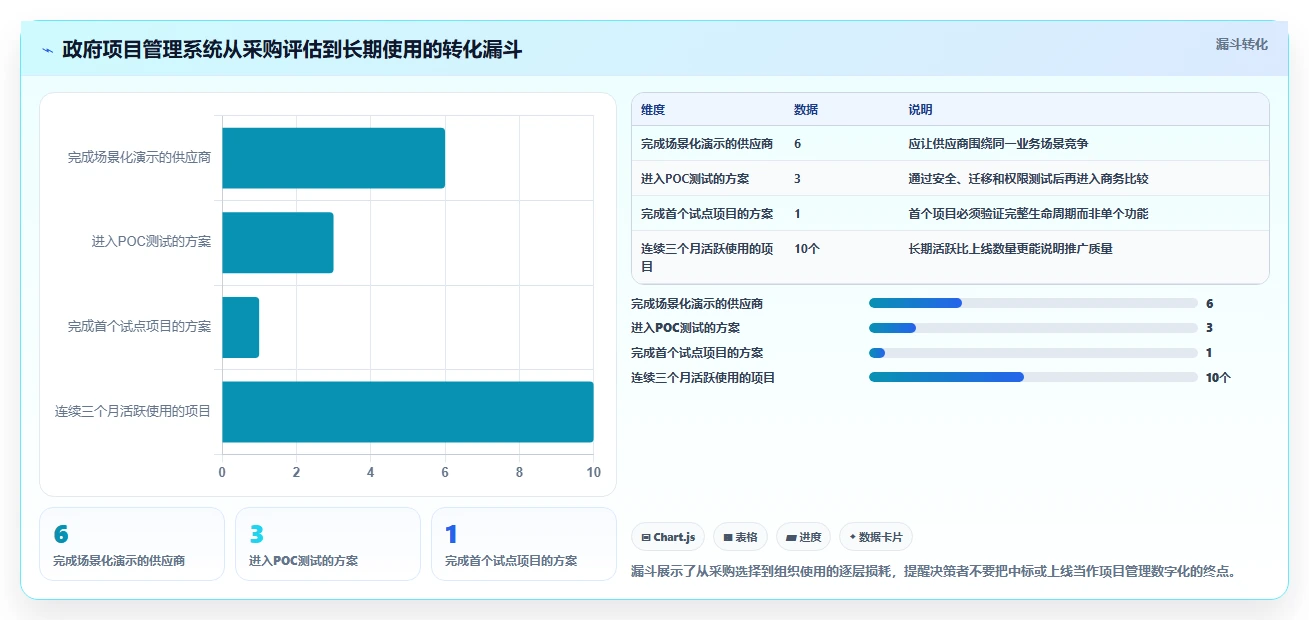Select table cell 完成首个试点项目的方案

(x=707, y=214)
